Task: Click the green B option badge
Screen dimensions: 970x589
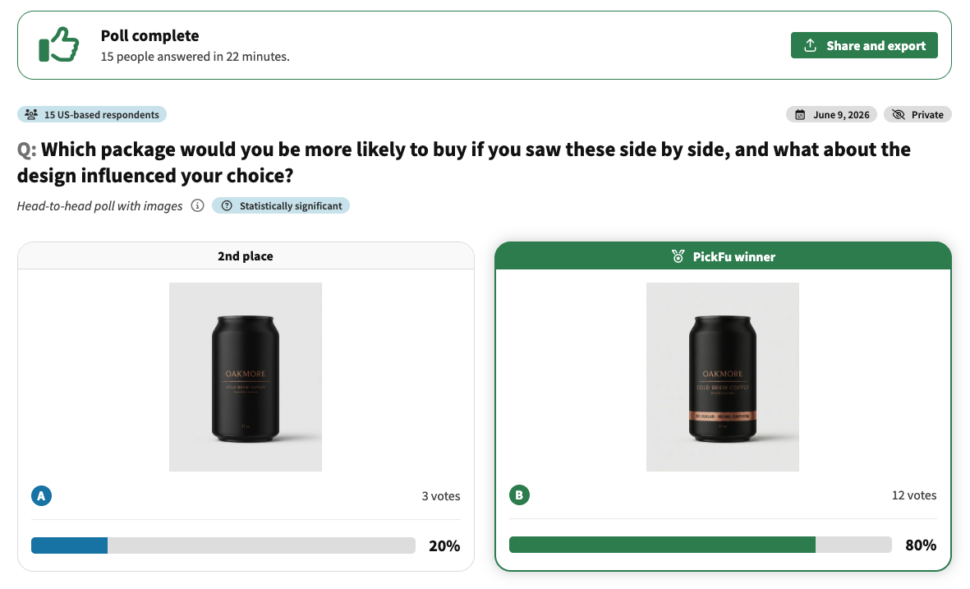Action: click(x=519, y=495)
